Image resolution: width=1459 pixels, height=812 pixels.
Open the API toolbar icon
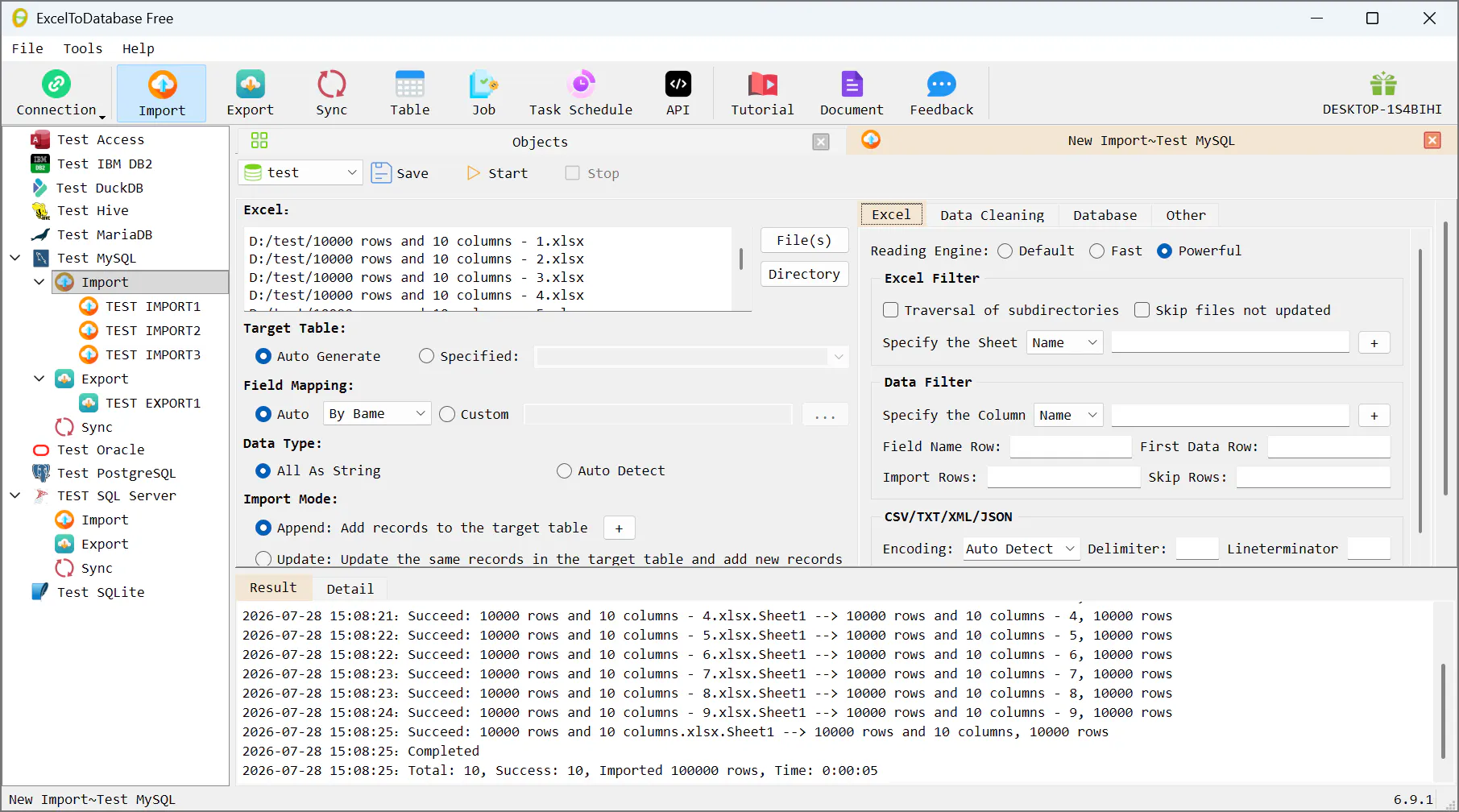[x=678, y=93]
